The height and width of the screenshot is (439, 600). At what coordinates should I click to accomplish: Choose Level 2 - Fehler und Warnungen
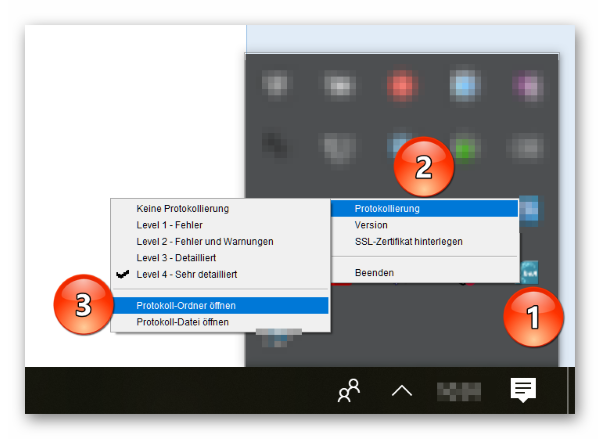coord(205,241)
